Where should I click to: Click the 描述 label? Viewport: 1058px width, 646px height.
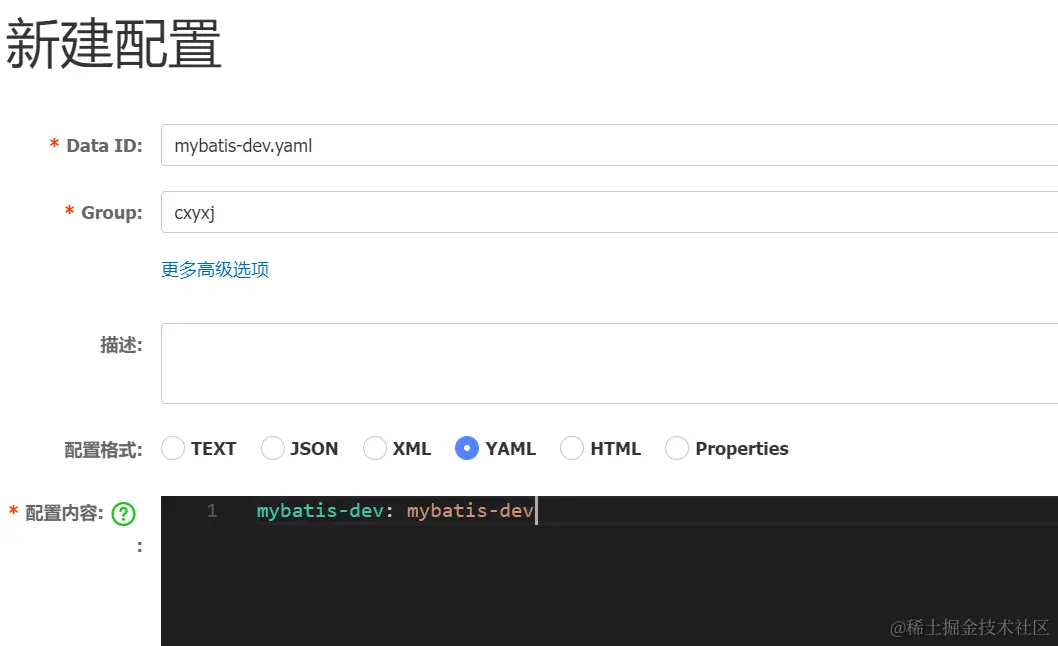coord(121,345)
